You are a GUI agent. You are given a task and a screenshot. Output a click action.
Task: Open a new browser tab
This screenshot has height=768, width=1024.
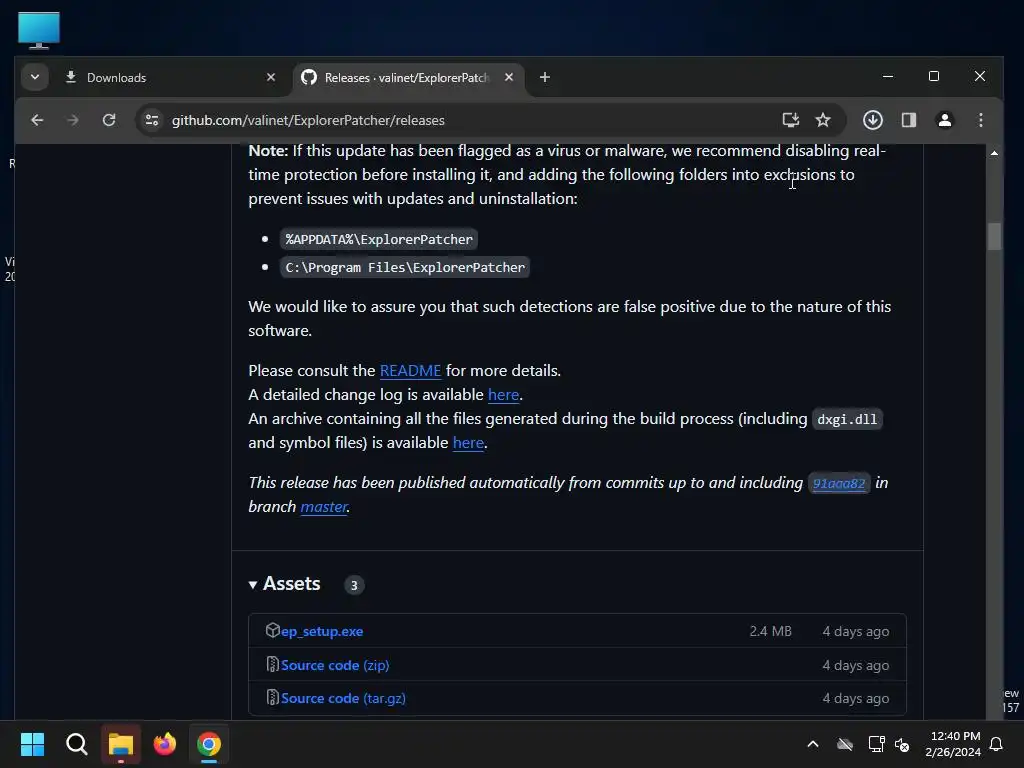click(545, 78)
